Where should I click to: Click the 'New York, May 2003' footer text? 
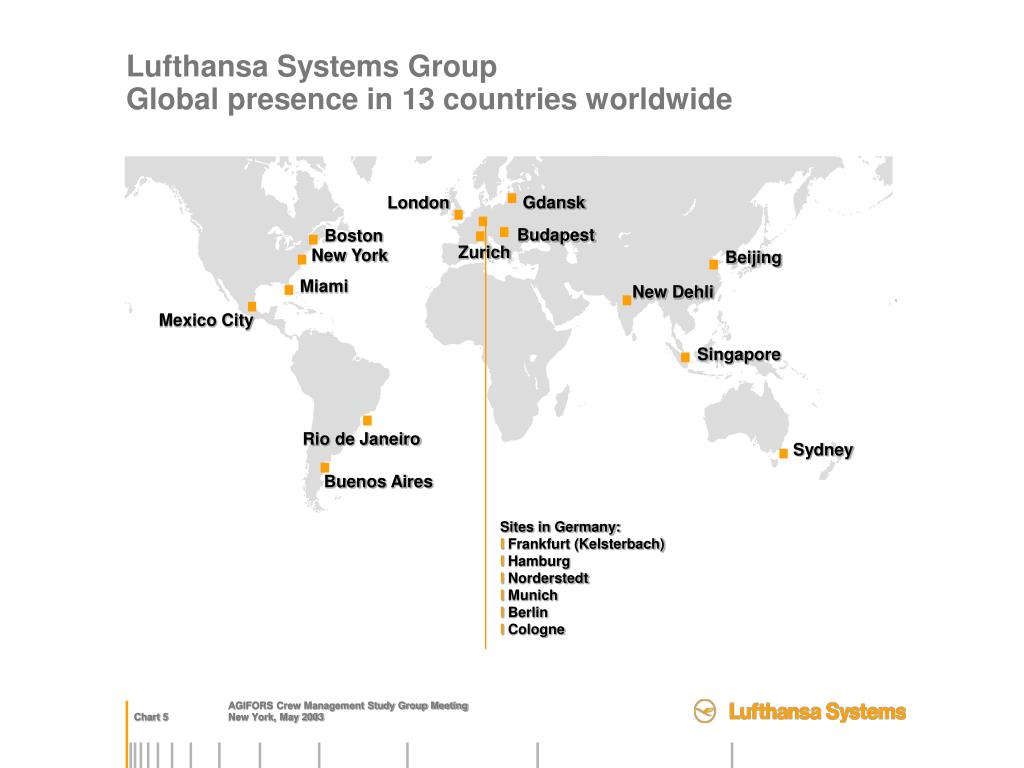pyautogui.click(x=276, y=717)
